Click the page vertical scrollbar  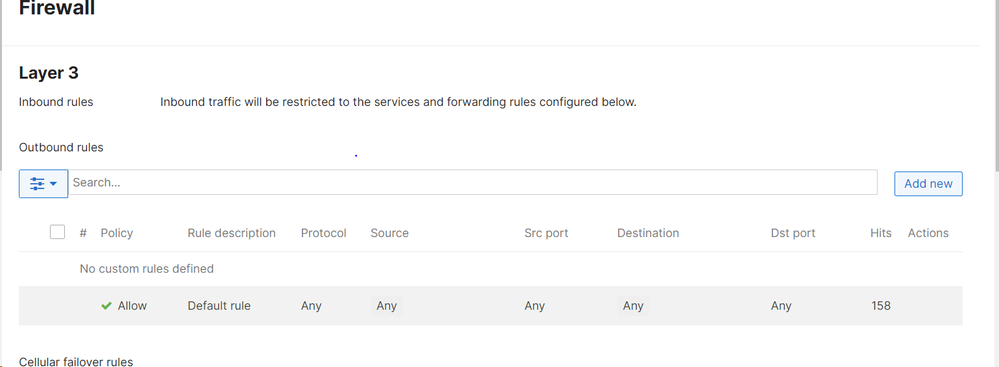point(996,86)
